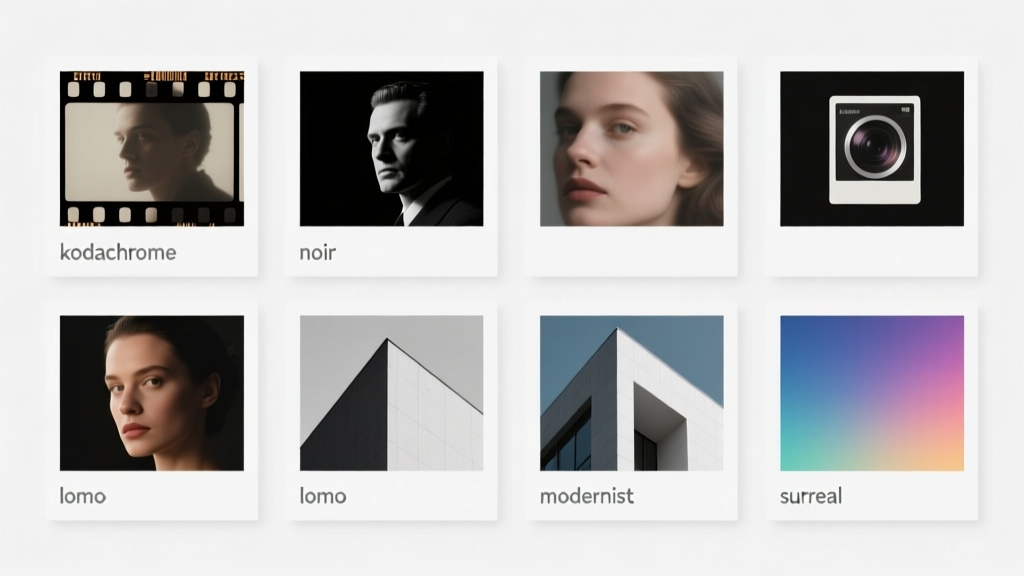The image size is (1024, 576).
Task: Open the modernist building thumbnail
Action: [632, 393]
